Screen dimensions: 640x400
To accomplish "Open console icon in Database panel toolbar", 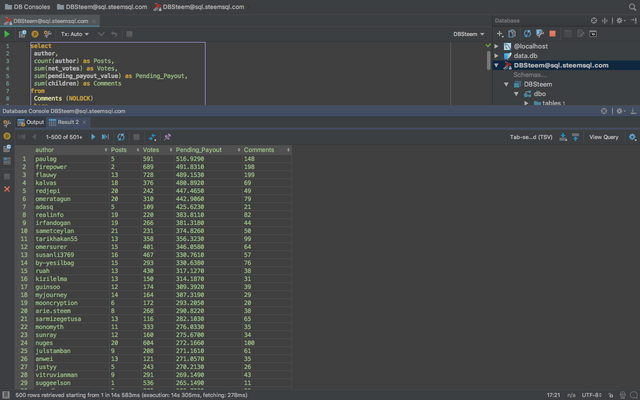I will (593, 34).
